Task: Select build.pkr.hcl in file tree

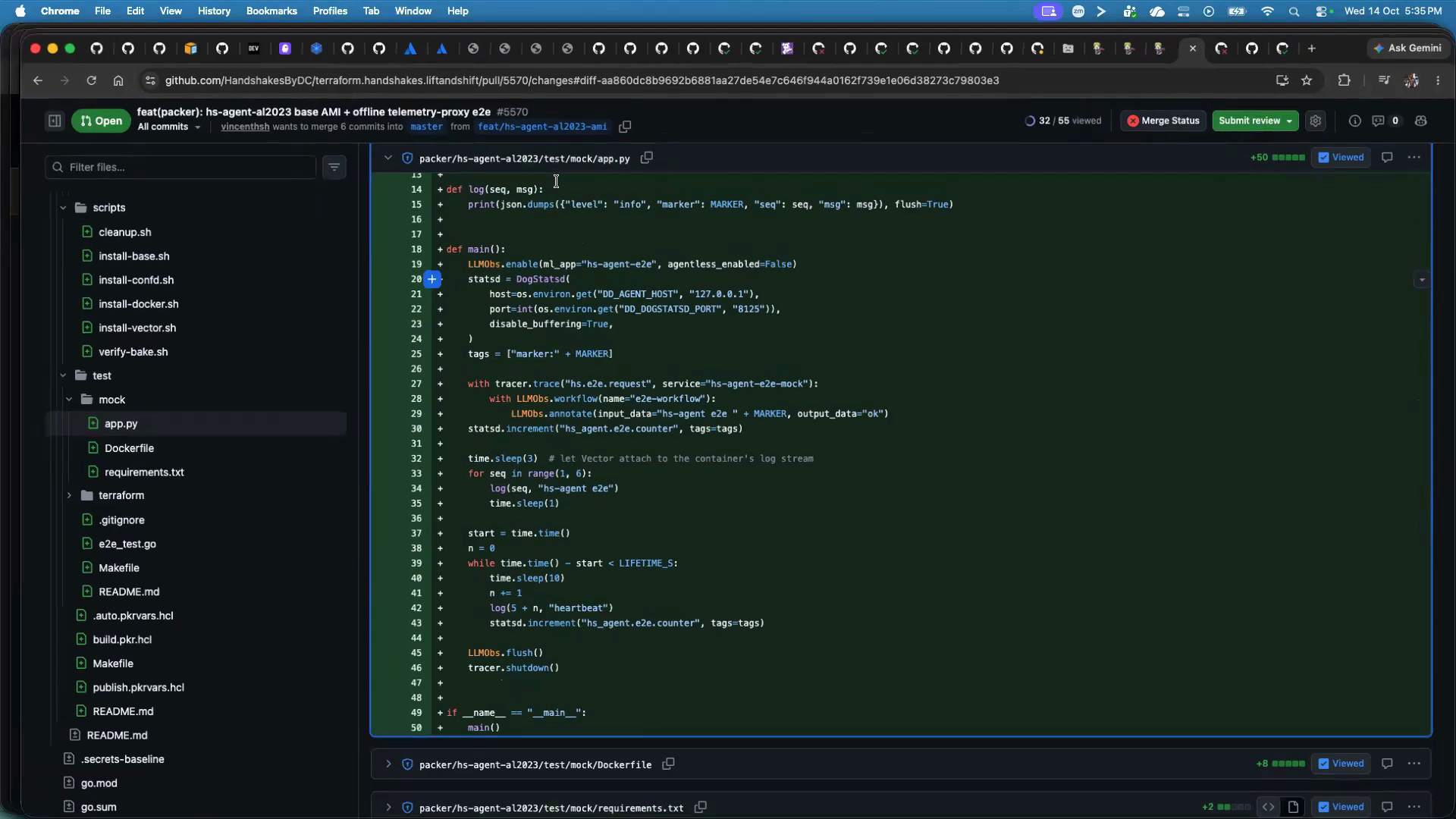Action: pos(122,639)
